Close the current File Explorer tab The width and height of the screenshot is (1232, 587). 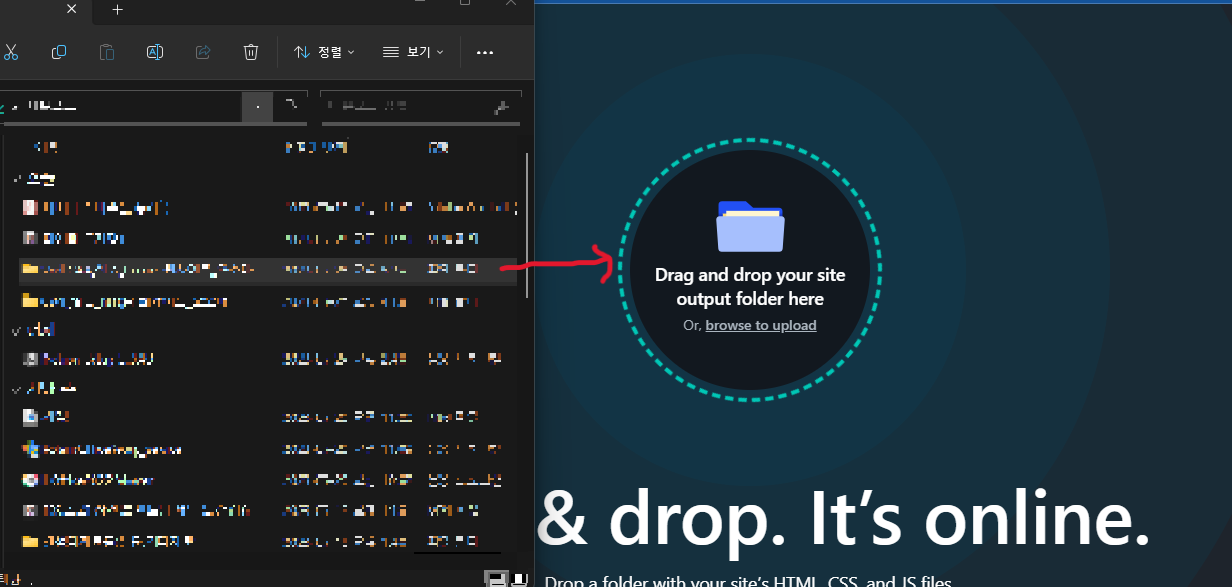click(71, 9)
